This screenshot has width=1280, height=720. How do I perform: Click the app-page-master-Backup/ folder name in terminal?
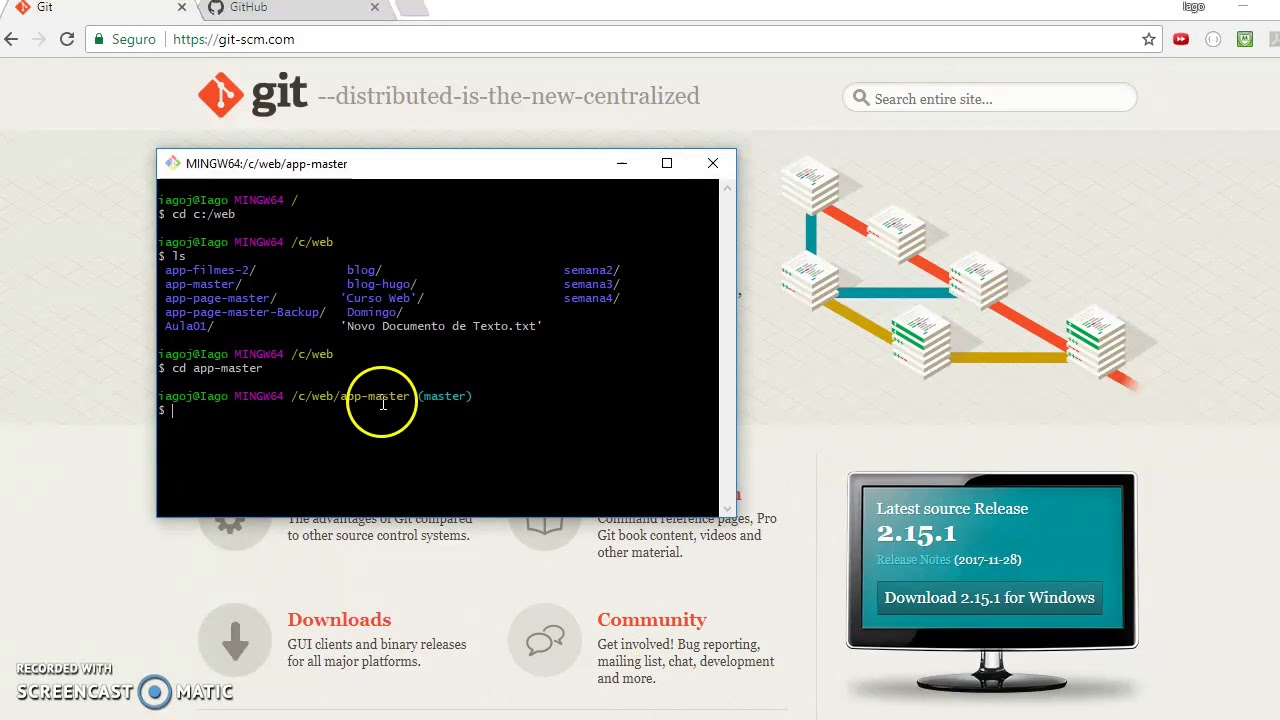245,312
